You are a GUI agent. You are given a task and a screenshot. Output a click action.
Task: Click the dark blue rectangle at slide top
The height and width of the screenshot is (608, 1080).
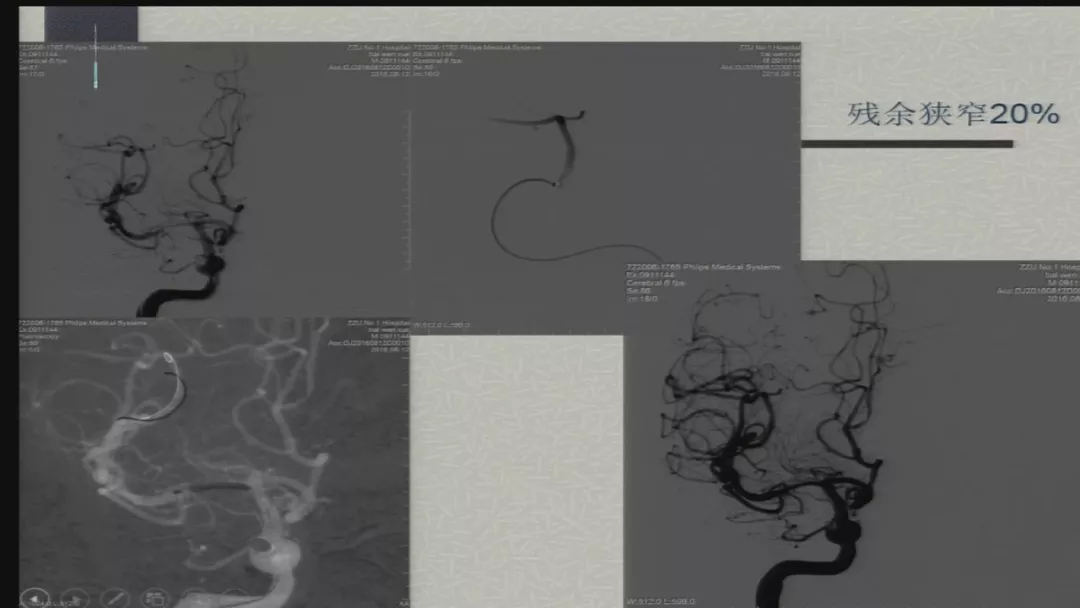tap(91, 22)
